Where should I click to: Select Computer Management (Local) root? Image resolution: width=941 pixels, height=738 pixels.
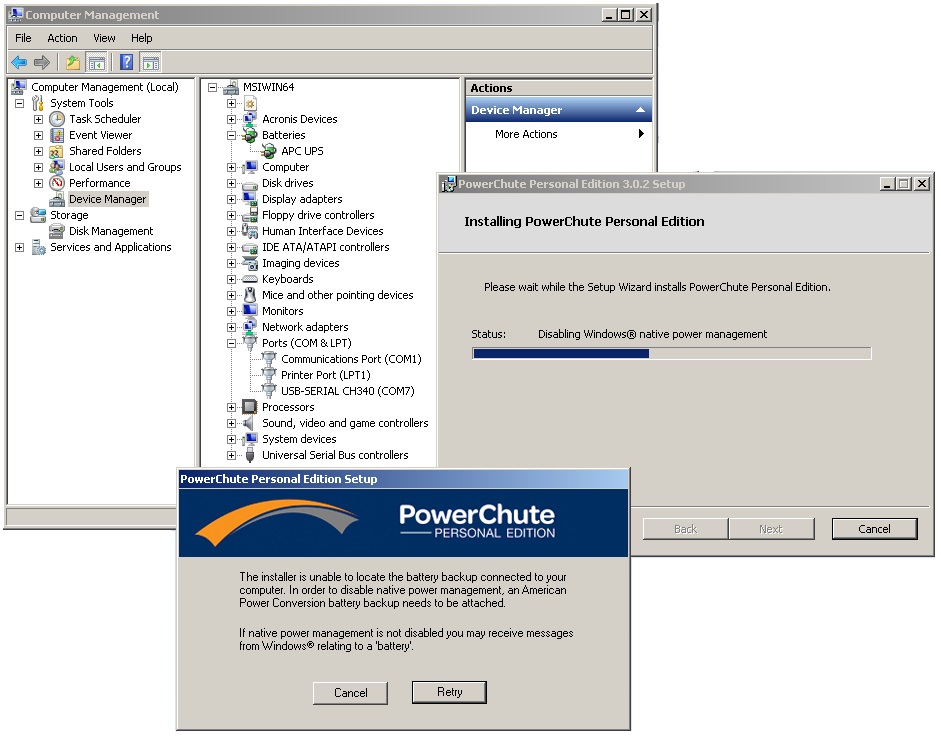[104, 87]
